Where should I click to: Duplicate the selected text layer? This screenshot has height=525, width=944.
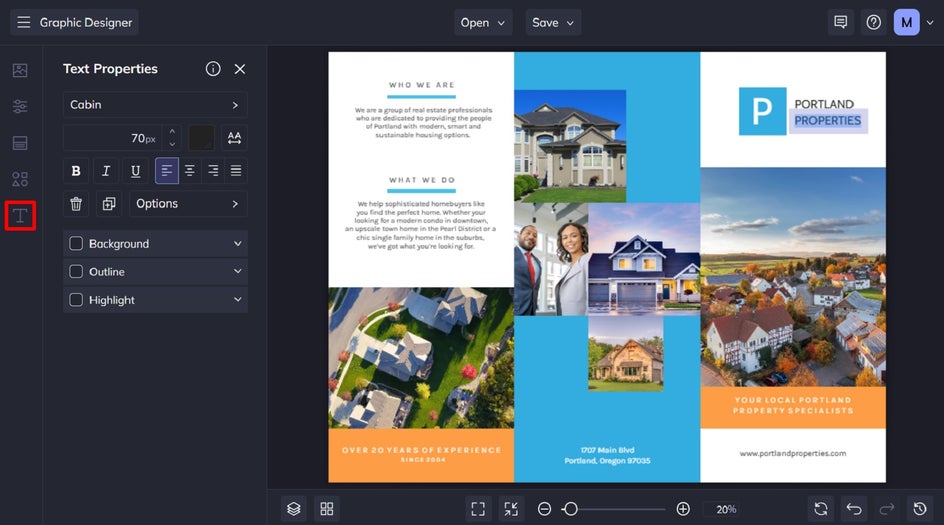(x=109, y=203)
